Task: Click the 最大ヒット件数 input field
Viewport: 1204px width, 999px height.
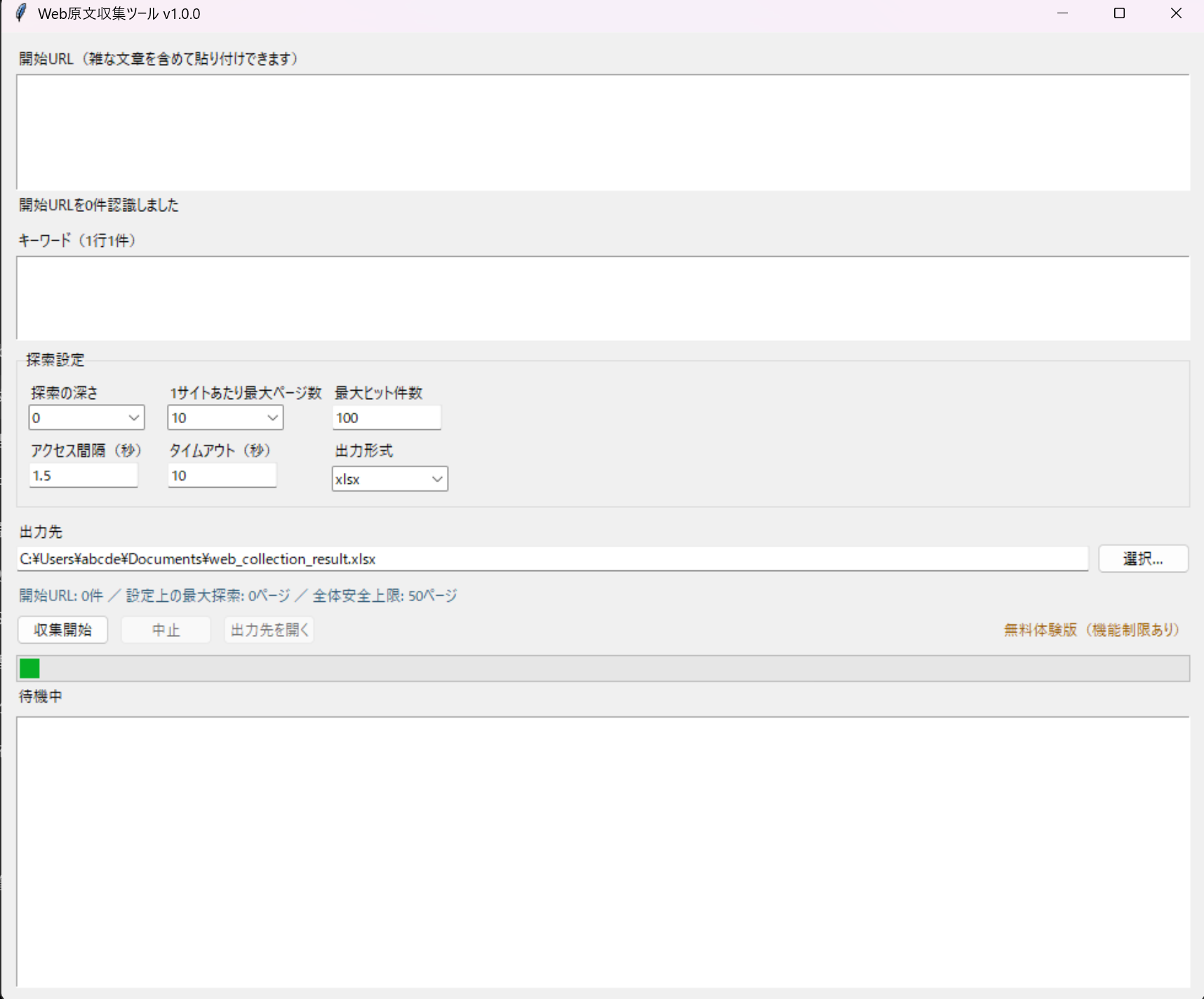Action: coord(387,417)
